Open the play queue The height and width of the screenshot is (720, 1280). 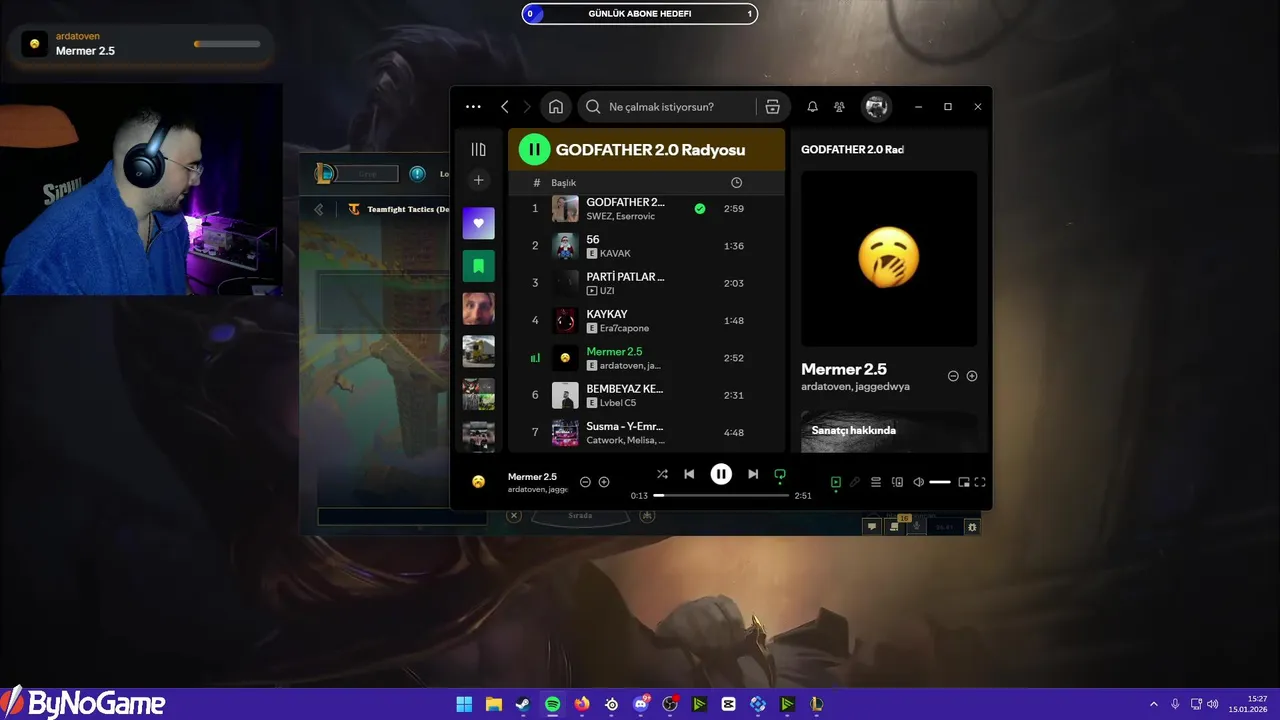click(876, 482)
